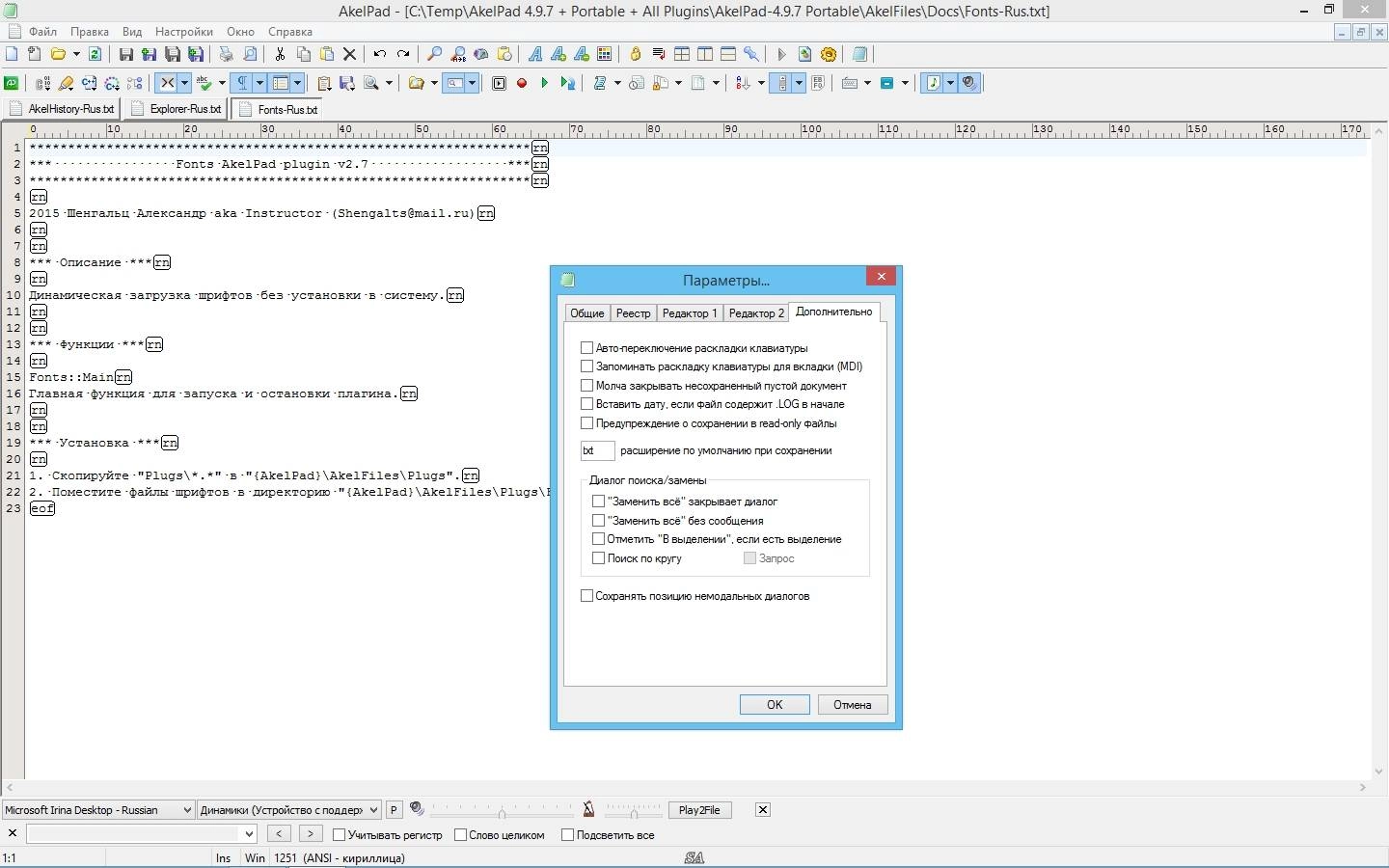1389x868 pixels.
Task: Expand the search text history dropdown
Action: [x=249, y=833]
